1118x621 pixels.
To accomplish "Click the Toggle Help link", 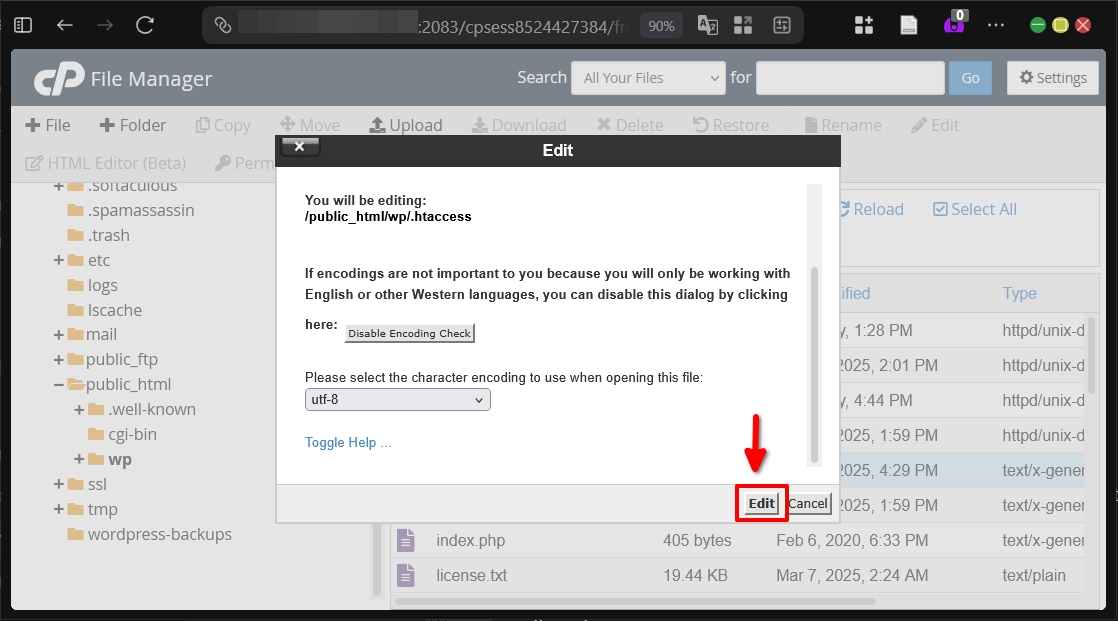I will click(x=348, y=441).
